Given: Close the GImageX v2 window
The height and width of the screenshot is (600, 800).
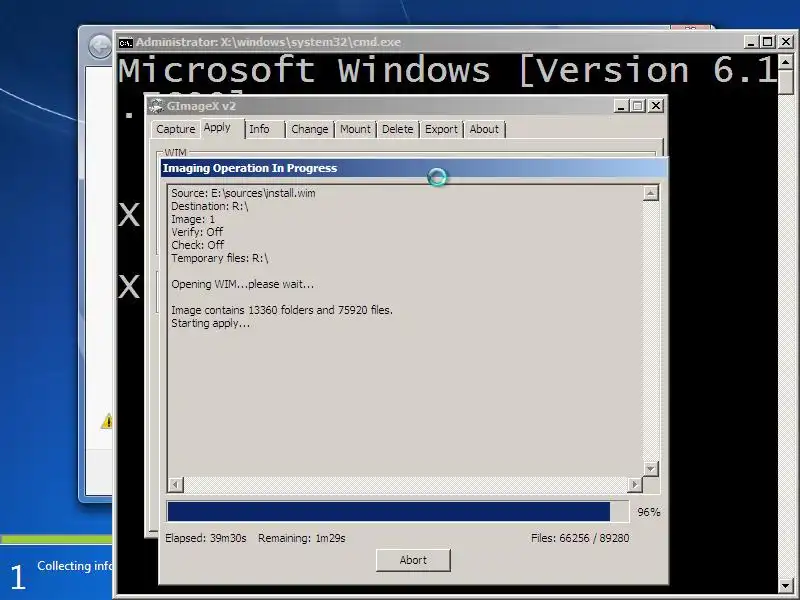Looking at the screenshot, I should pos(656,106).
